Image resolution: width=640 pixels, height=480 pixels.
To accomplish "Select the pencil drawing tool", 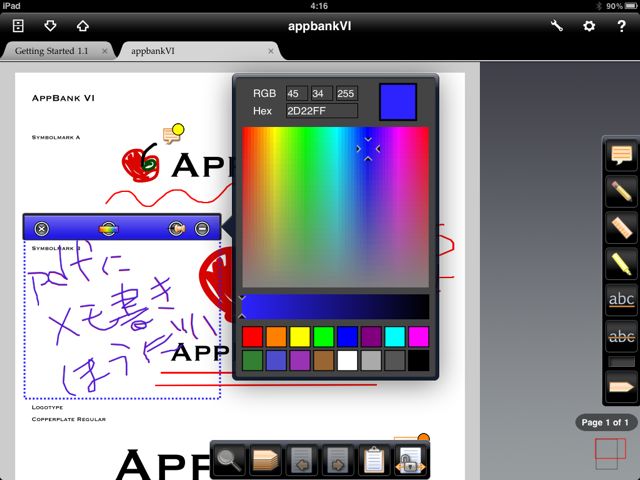I will point(621,191).
